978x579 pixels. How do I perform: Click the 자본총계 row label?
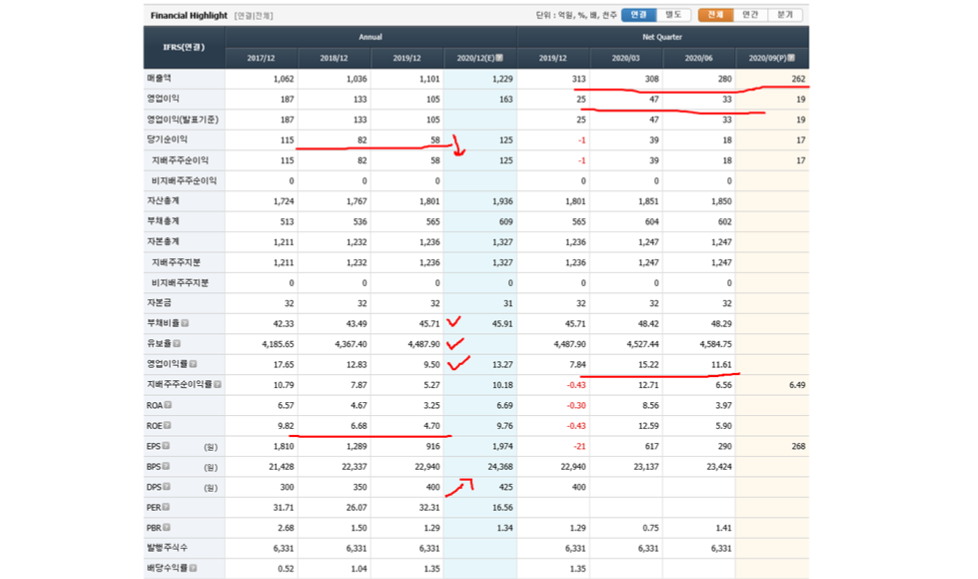click(163, 241)
